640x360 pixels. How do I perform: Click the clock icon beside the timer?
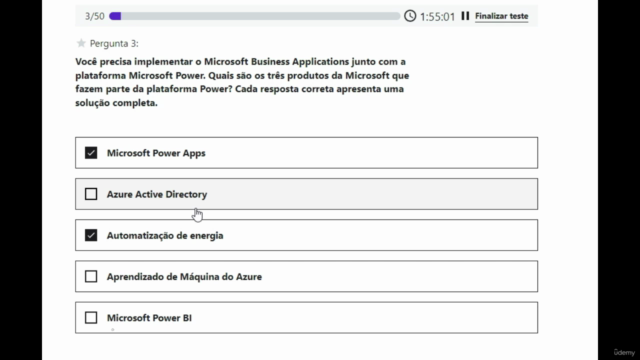(x=410, y=16)
